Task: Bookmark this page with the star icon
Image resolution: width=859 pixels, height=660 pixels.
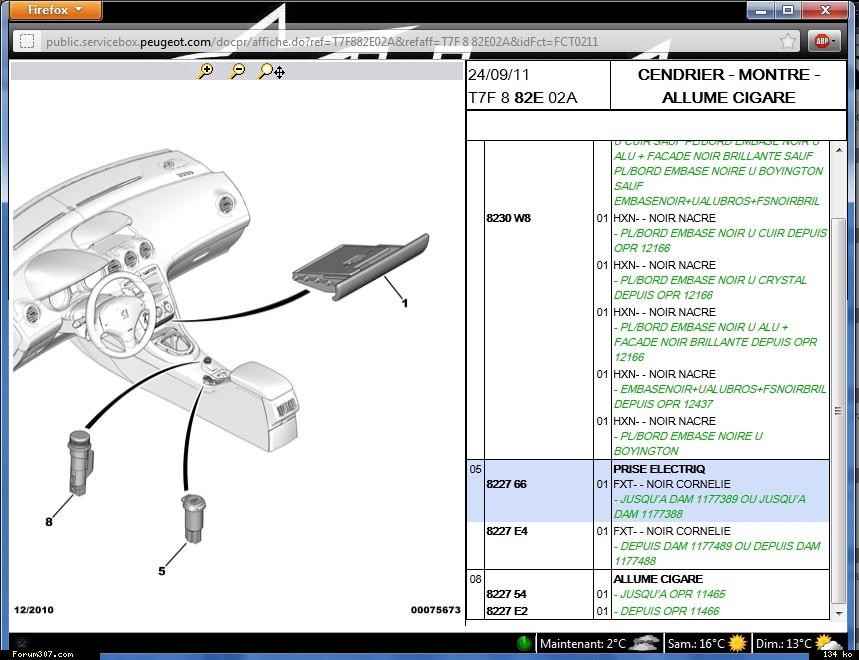Action: [788, 41]
